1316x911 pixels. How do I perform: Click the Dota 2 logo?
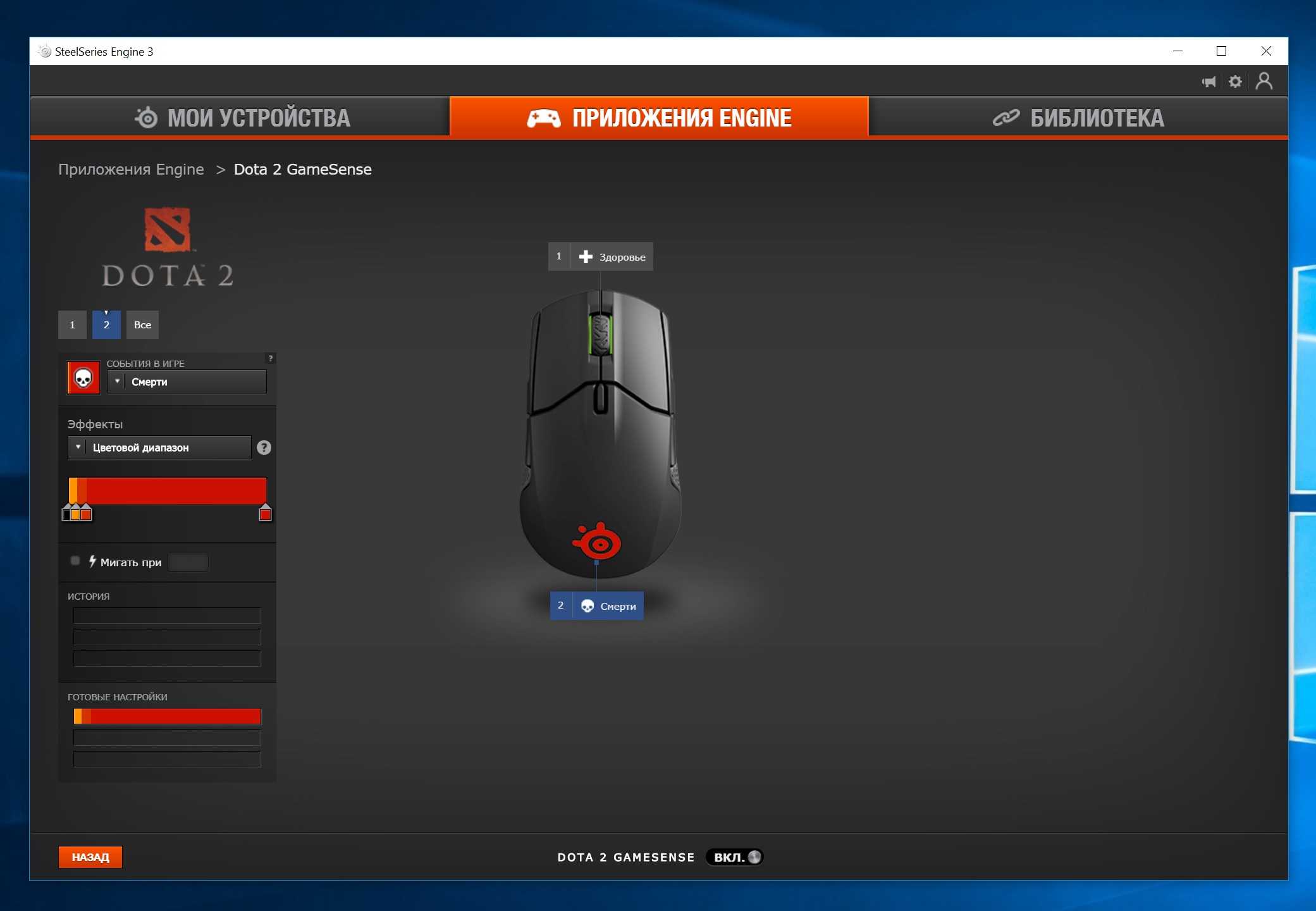click(168, 247)
